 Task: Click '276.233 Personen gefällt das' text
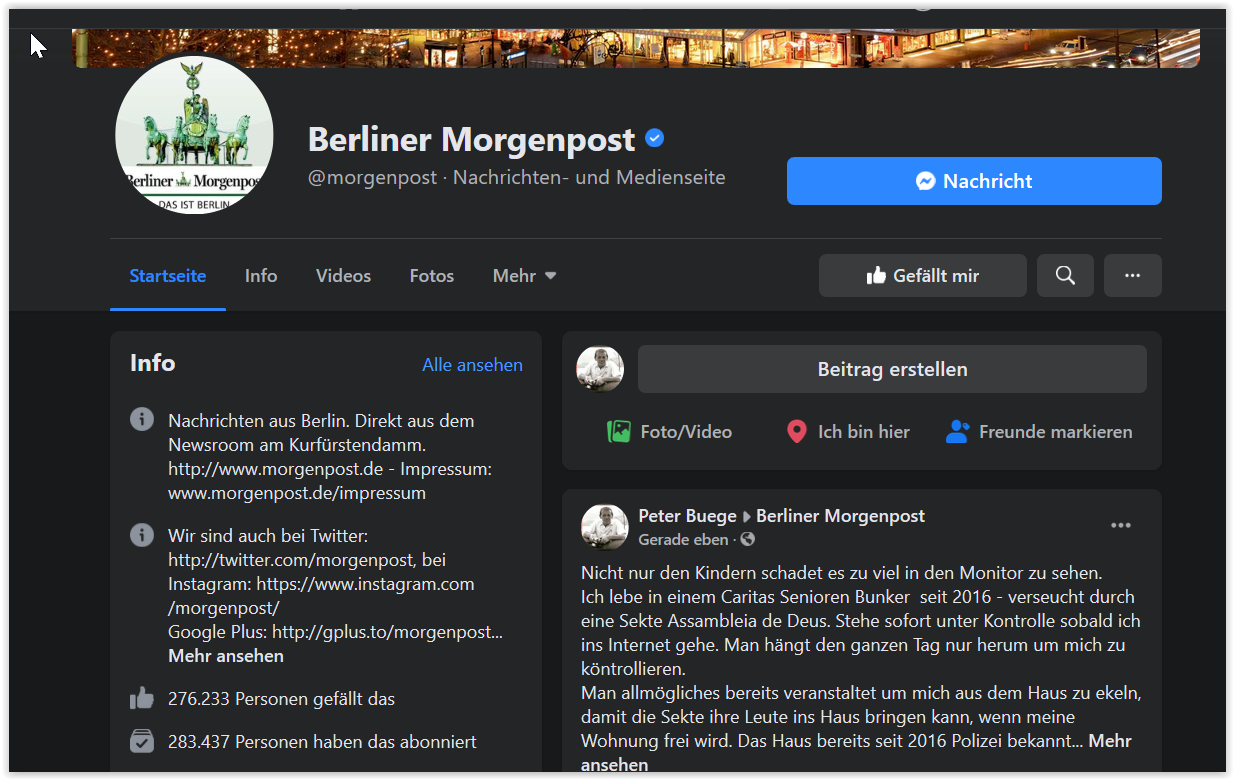(x=281, y=699)
